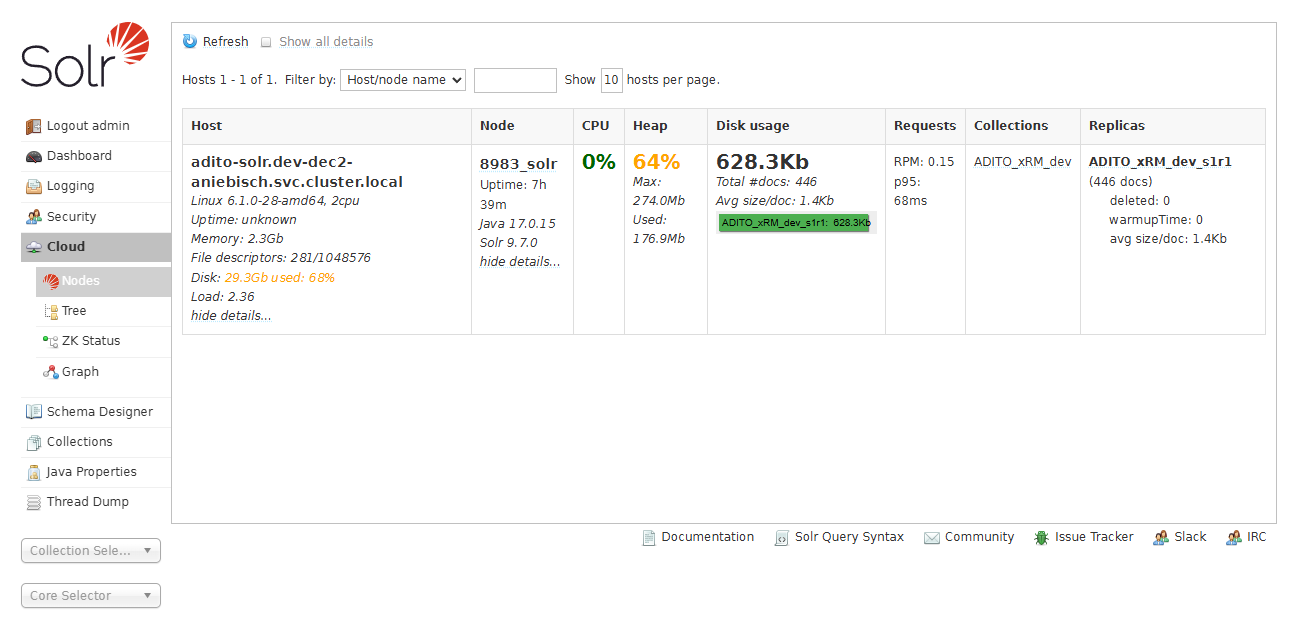Open the Logging page
The width and height of the screenshot is (1293, 623).
pyautogui.click(x=69, y=186)
